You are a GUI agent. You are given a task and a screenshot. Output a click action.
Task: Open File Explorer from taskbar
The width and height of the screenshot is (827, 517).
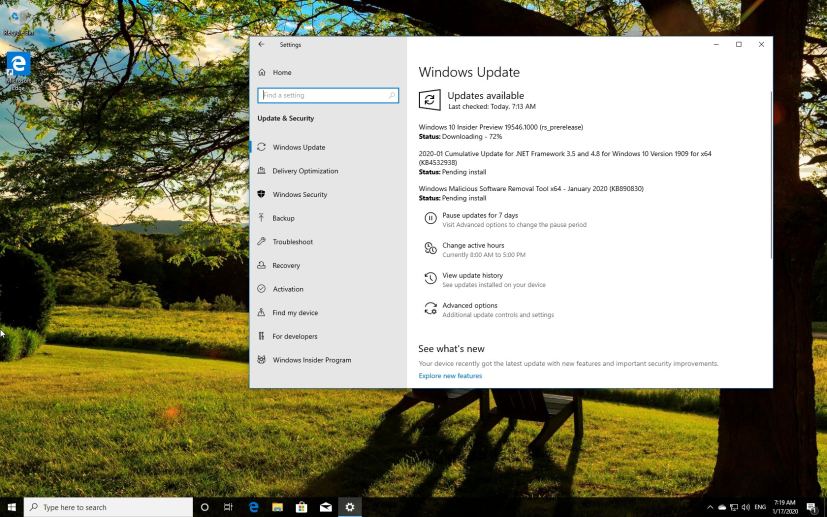click(x=277, y=507)
